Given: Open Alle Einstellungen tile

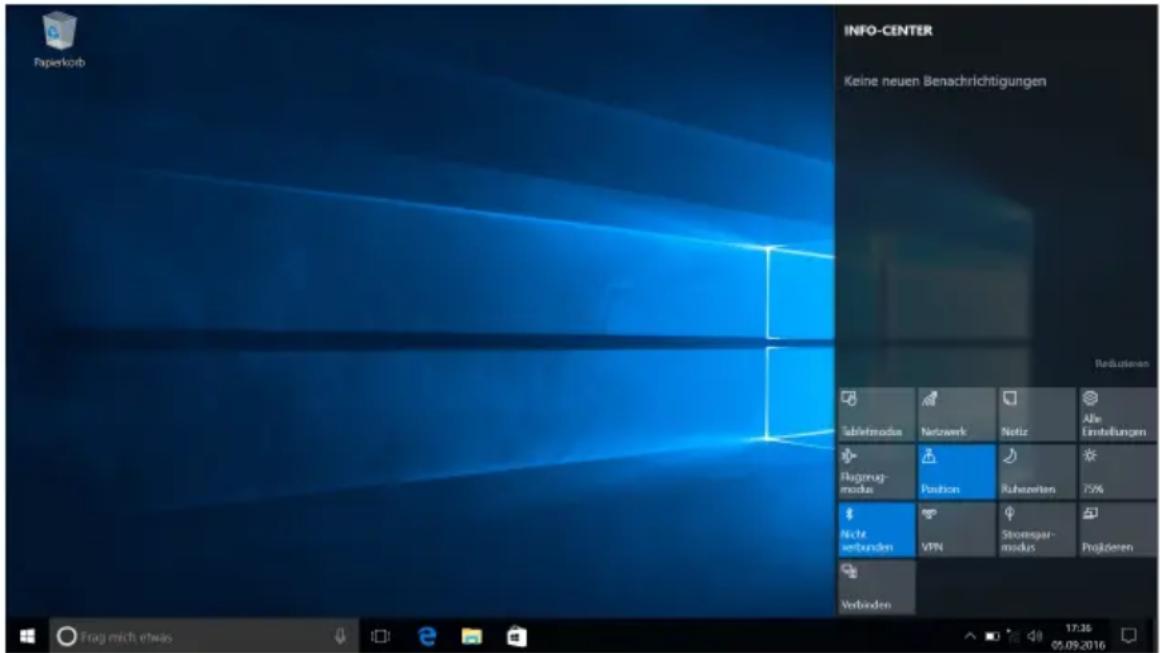Looking at the screenshot, I should [1117, 414].
